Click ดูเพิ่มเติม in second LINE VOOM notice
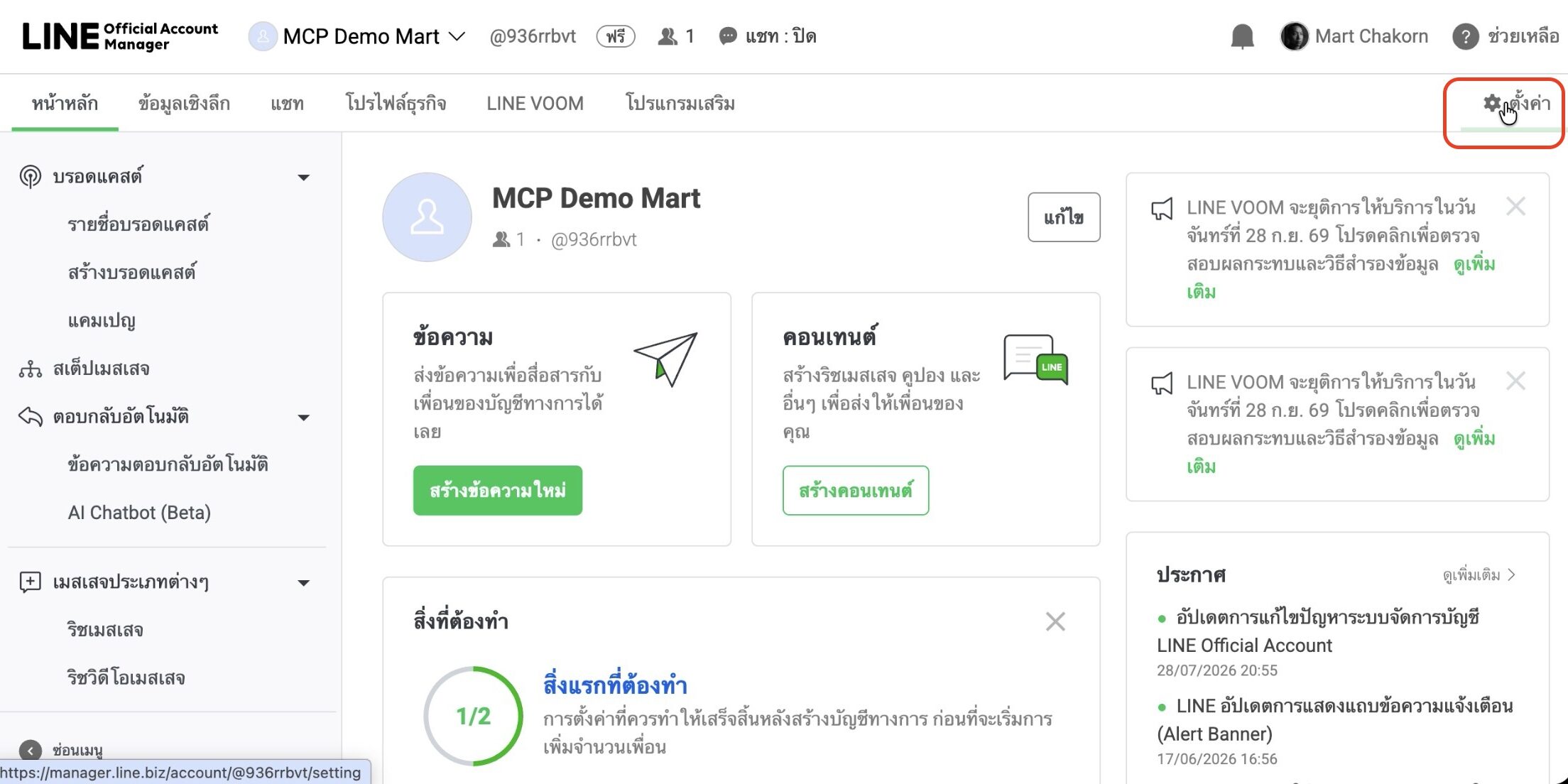This screenshot has width=1568, height=784. tap(1474, 439)
